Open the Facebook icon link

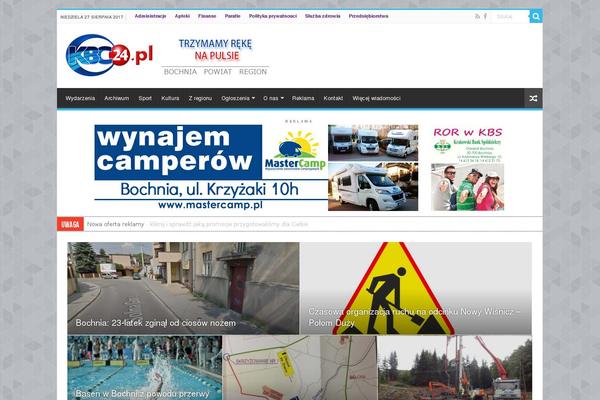(485, 16)
